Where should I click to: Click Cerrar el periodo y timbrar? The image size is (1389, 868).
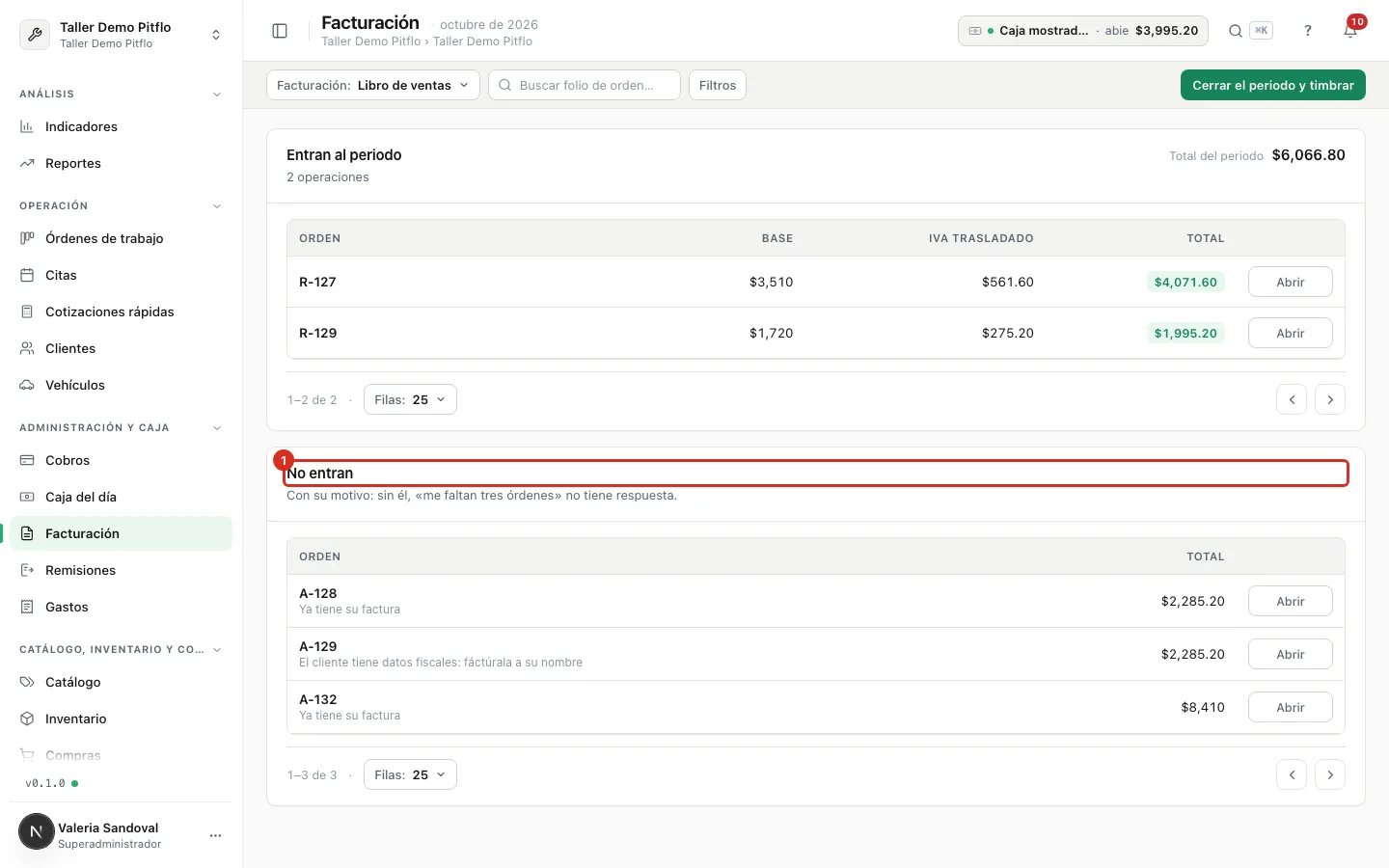1273,85
